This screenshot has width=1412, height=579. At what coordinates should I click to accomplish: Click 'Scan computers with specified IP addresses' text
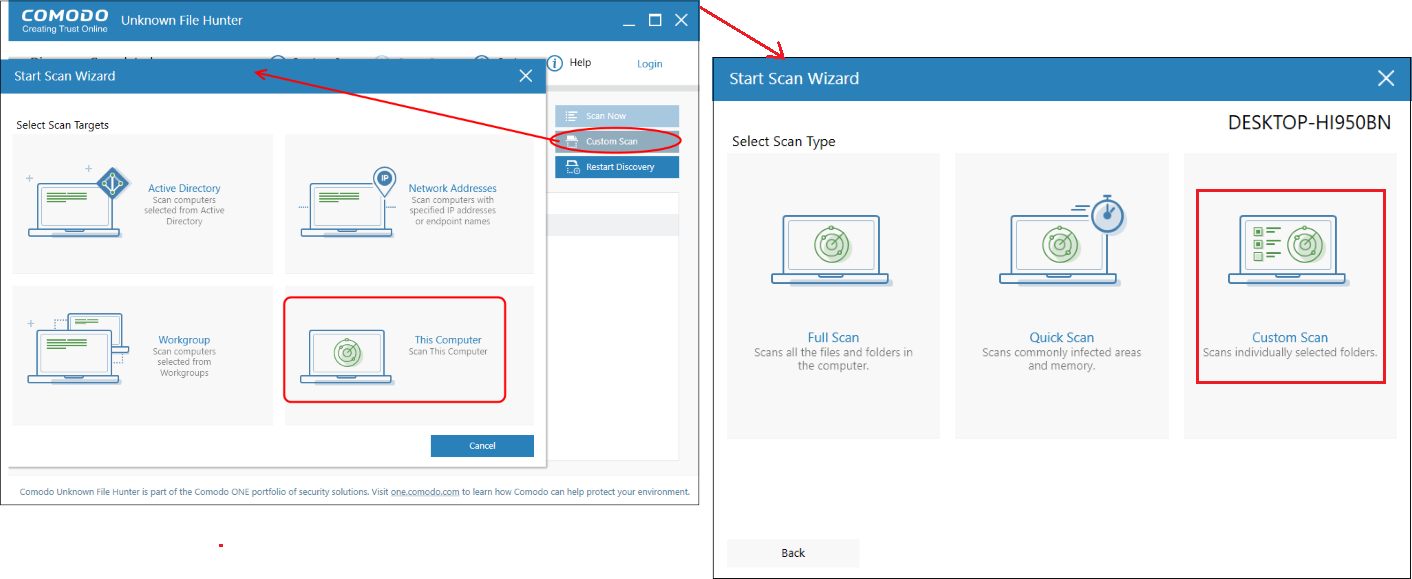coord(452,210)
